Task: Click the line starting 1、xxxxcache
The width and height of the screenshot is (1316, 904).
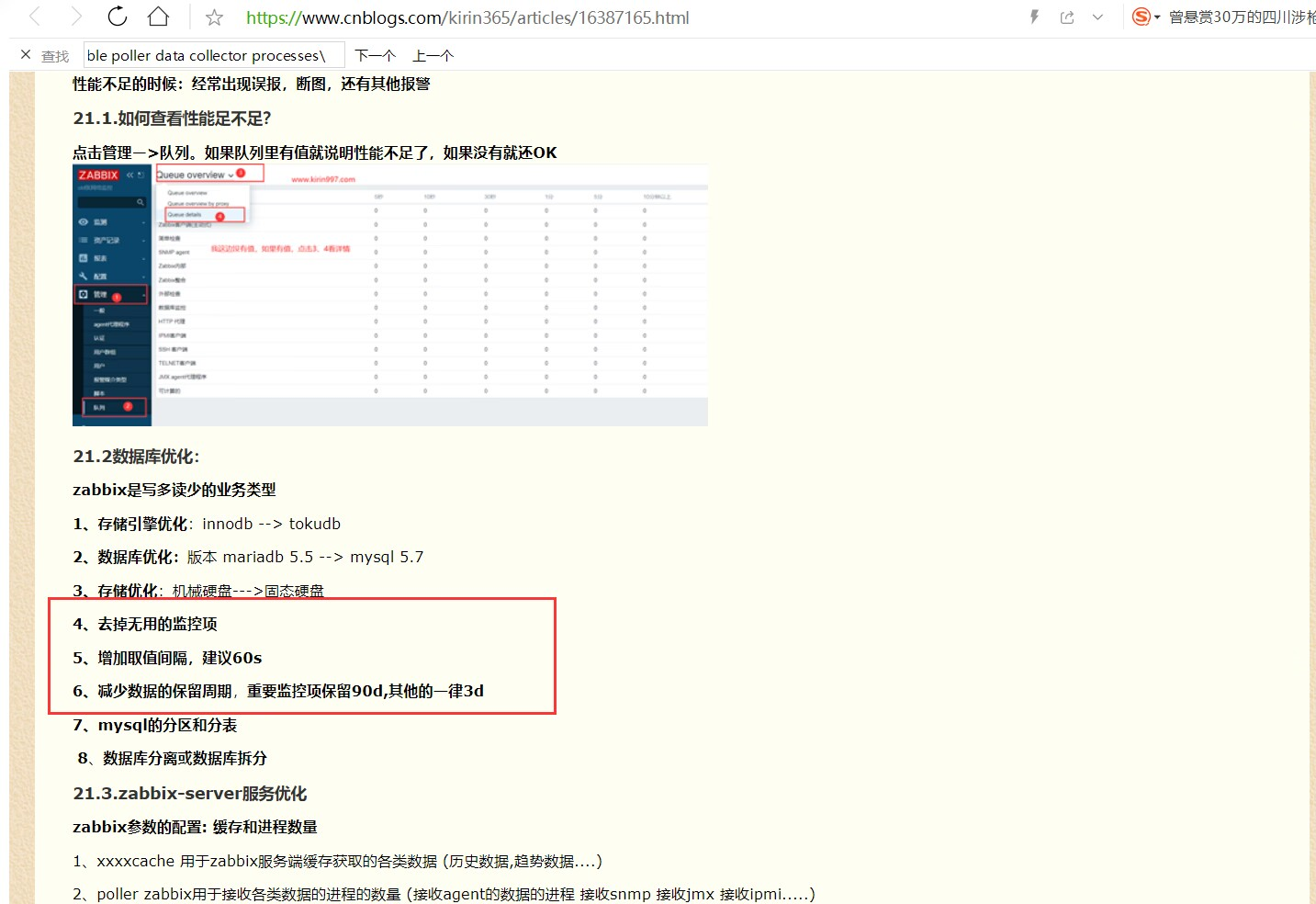Action: pyautogui.click(x=338, y=861)
